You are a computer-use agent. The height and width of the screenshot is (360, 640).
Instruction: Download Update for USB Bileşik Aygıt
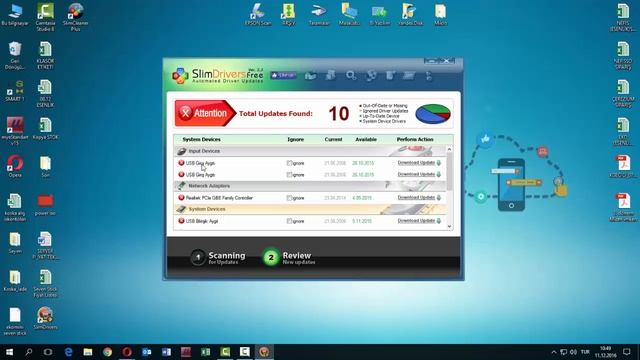point(416,220)
